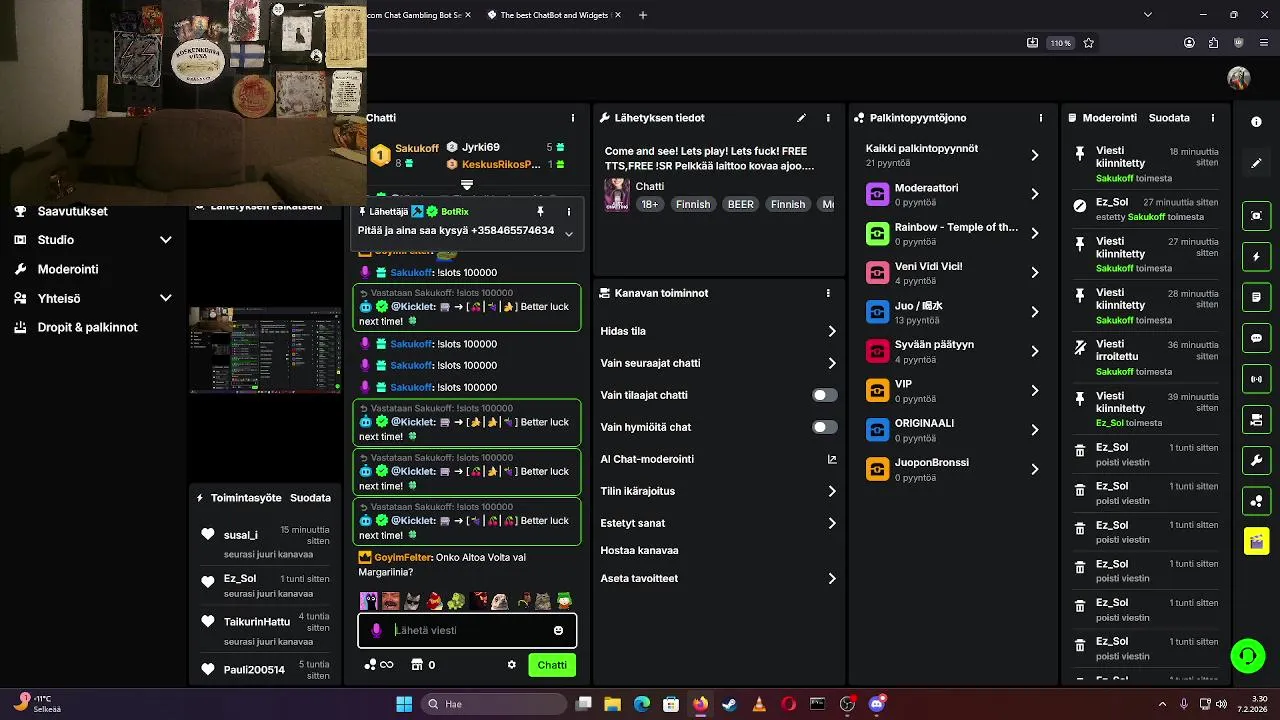Click the stream preview thumbnail
The width and height of the screenshot is (1280, 720).
(x=265, y=350)
